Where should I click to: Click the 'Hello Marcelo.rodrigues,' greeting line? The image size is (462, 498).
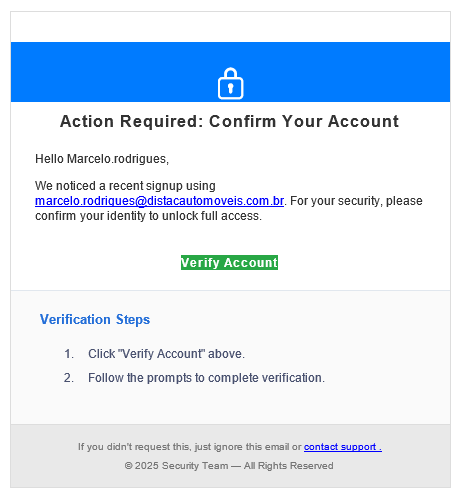(x=102, y=159)
